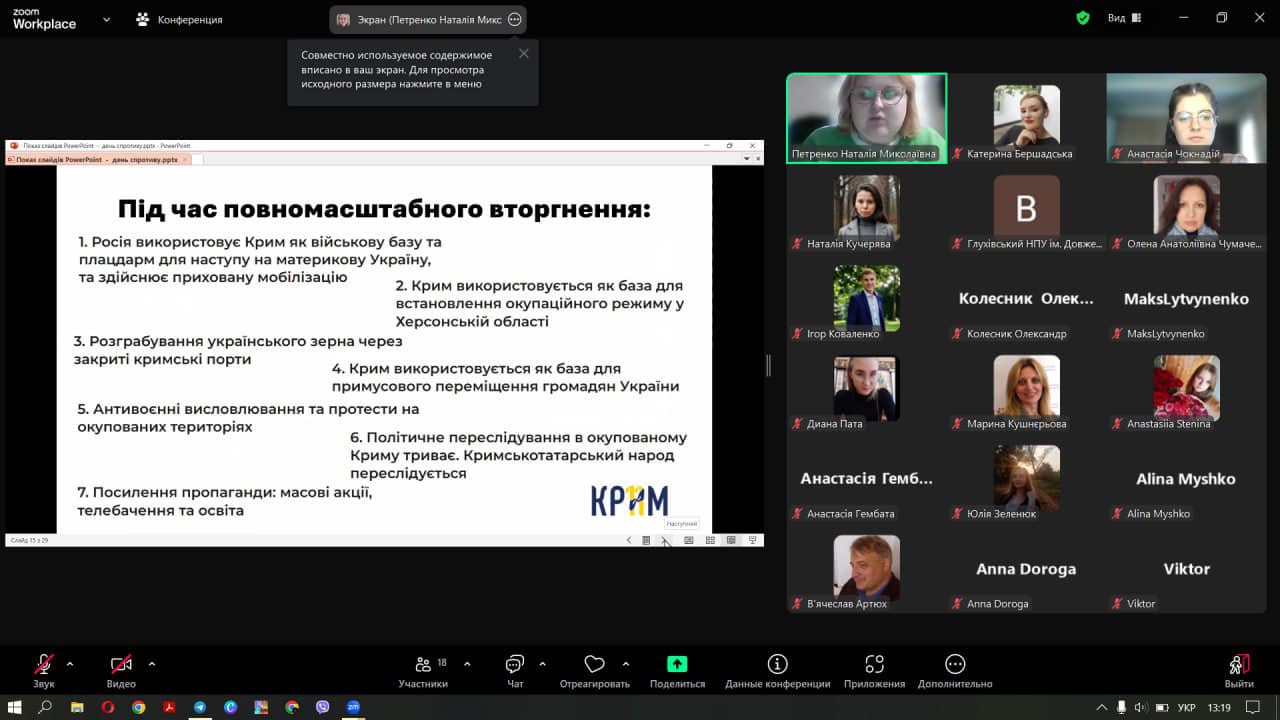The height and width of the screenshot is (720, 1280).
Task: Expand audio options chevron next to Звук
Action: 70,663
